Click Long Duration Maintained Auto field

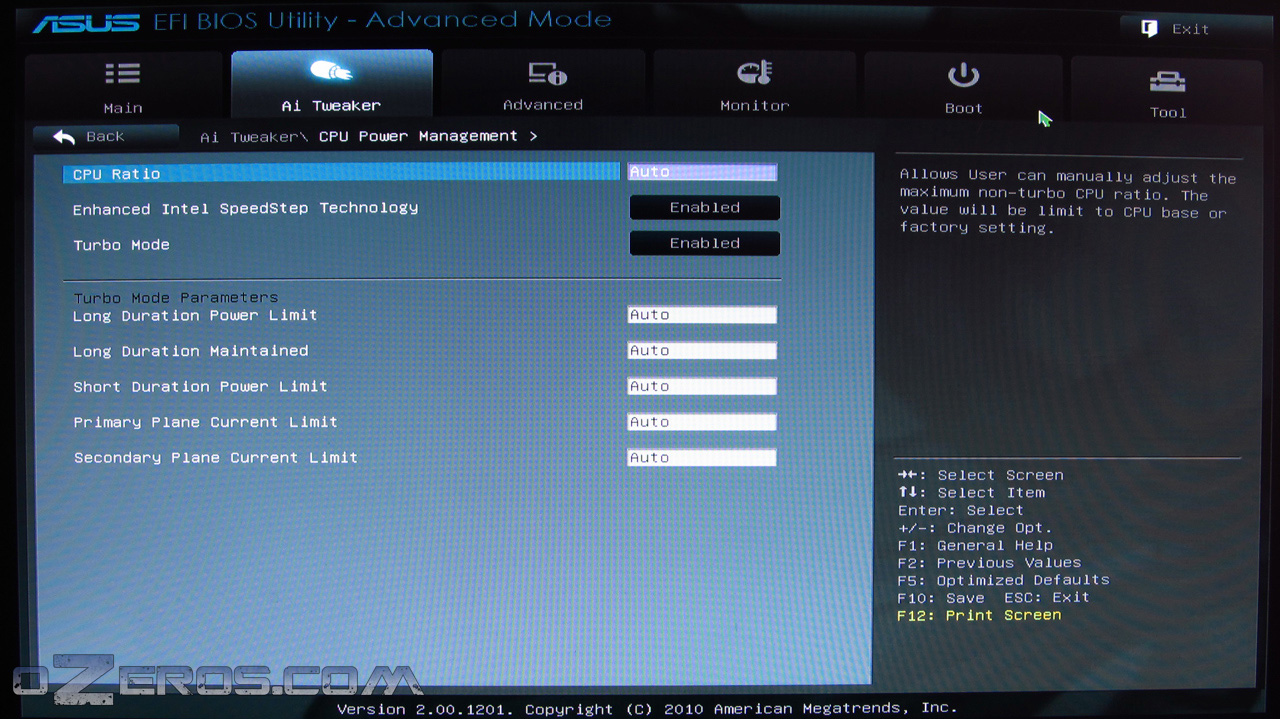point(702,351)
